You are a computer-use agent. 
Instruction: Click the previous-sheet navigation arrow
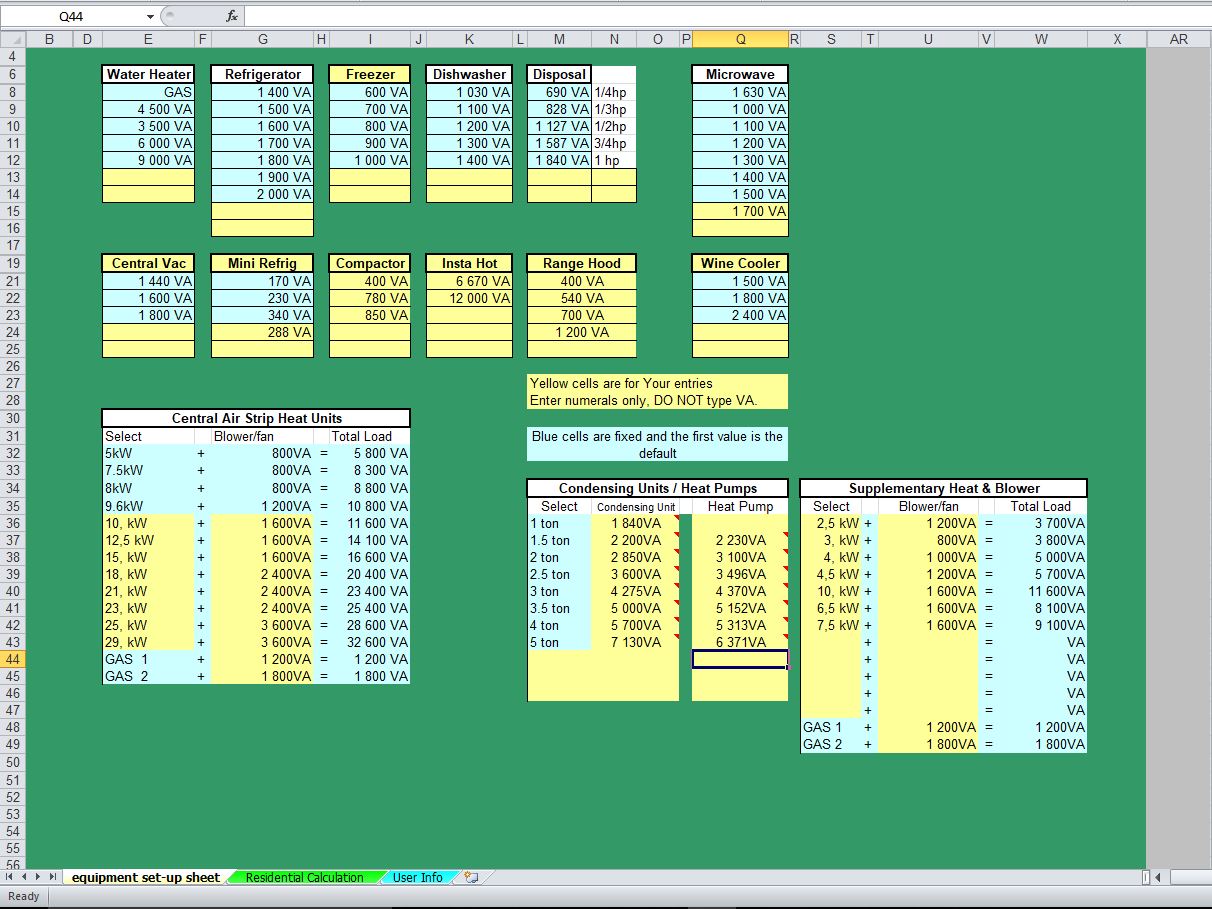click(22, 877)
